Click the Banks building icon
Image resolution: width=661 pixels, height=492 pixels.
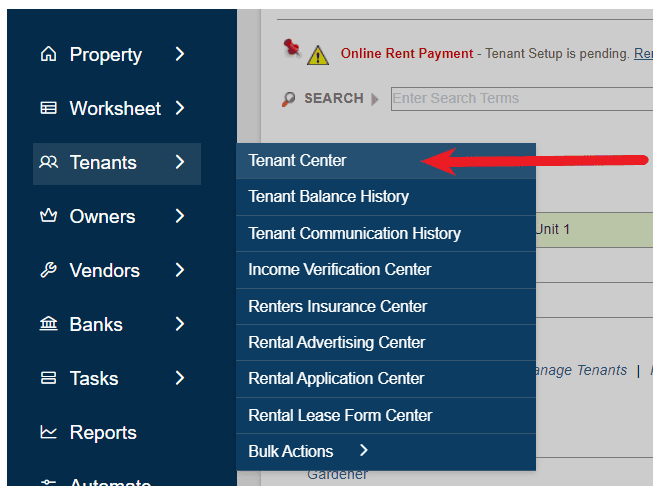click(x=48, y=325)
